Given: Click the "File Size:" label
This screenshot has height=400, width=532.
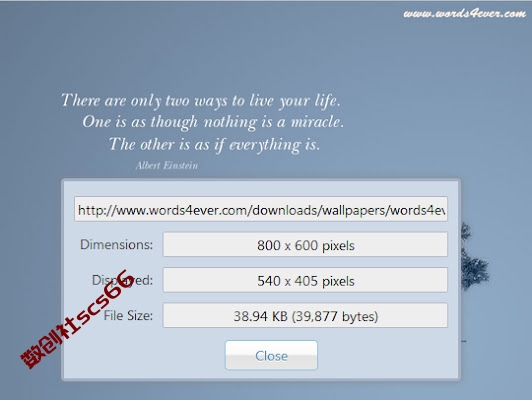Looking at the screenshot, I should pyautogui.click(x=128, y=316).
